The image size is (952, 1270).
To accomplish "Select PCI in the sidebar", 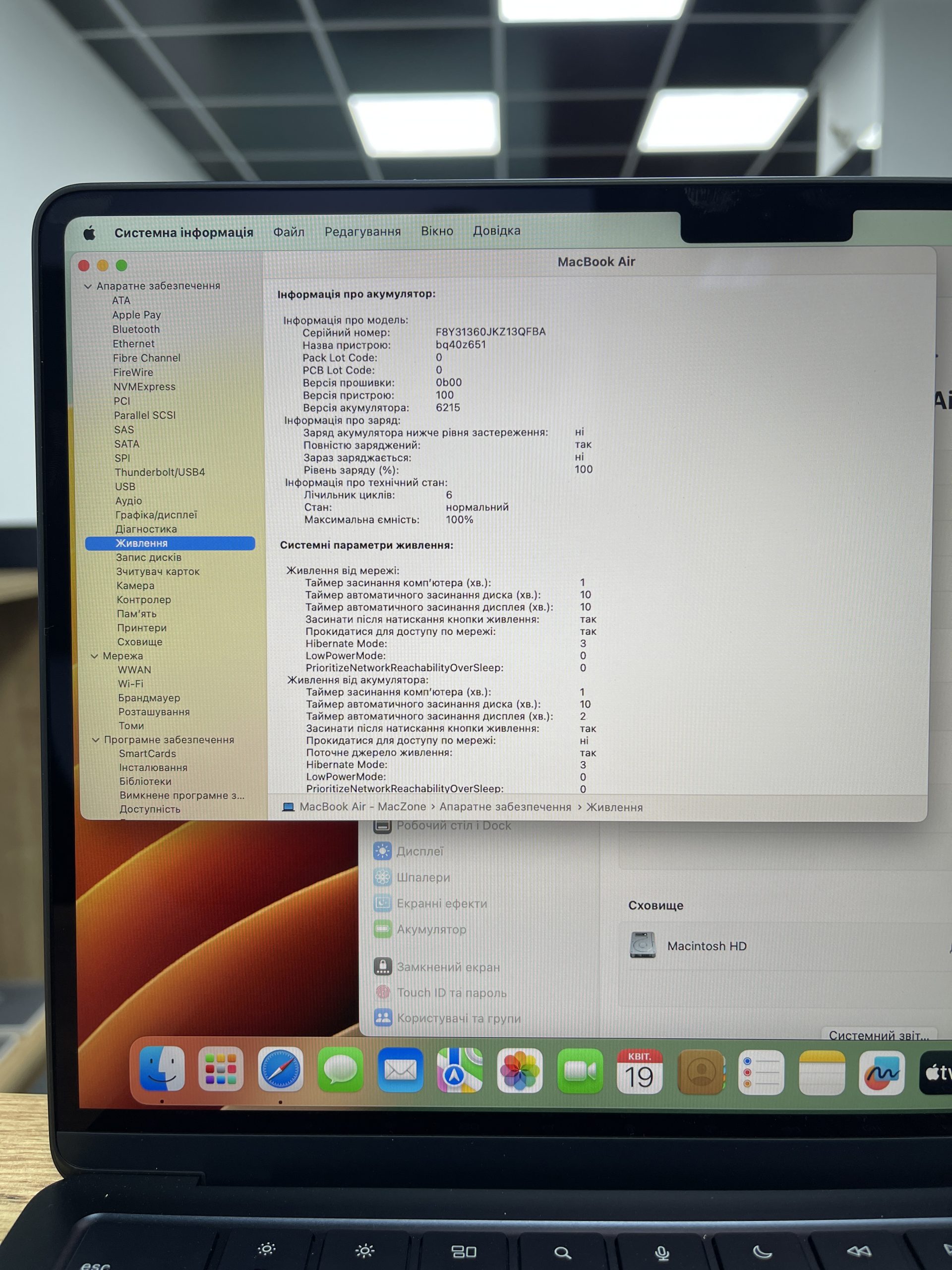I will point(121,401).
